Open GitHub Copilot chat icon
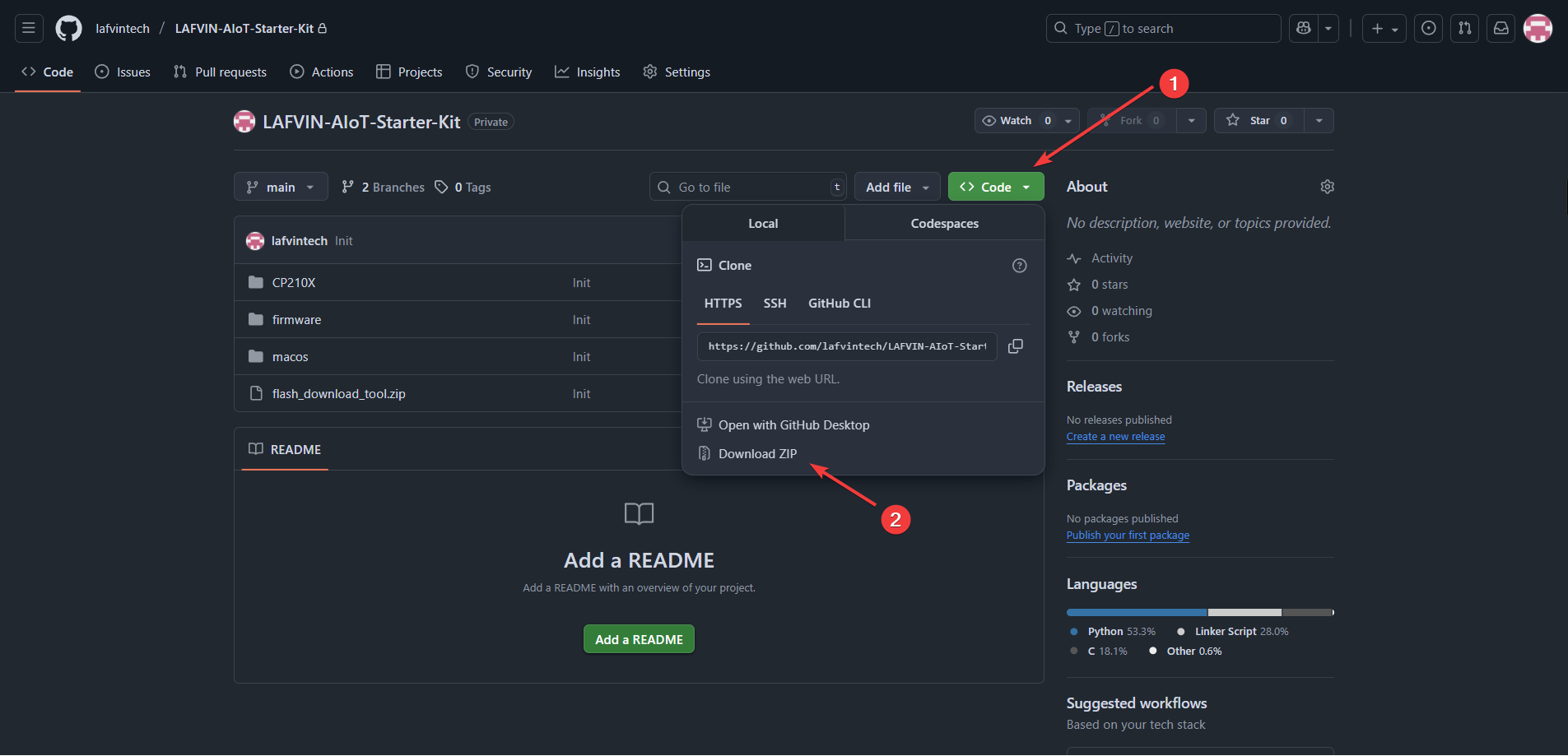Image resolution: width=1568 pixels, height=756 pixels. click(1303, 28)
